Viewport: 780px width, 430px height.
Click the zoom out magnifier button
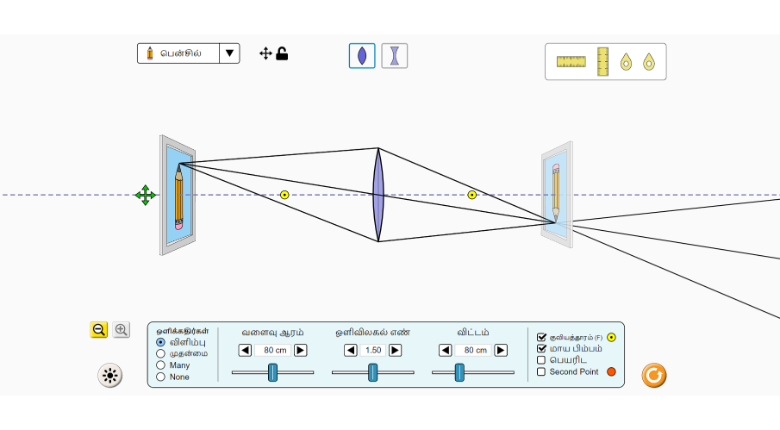(x=99, y=330)
